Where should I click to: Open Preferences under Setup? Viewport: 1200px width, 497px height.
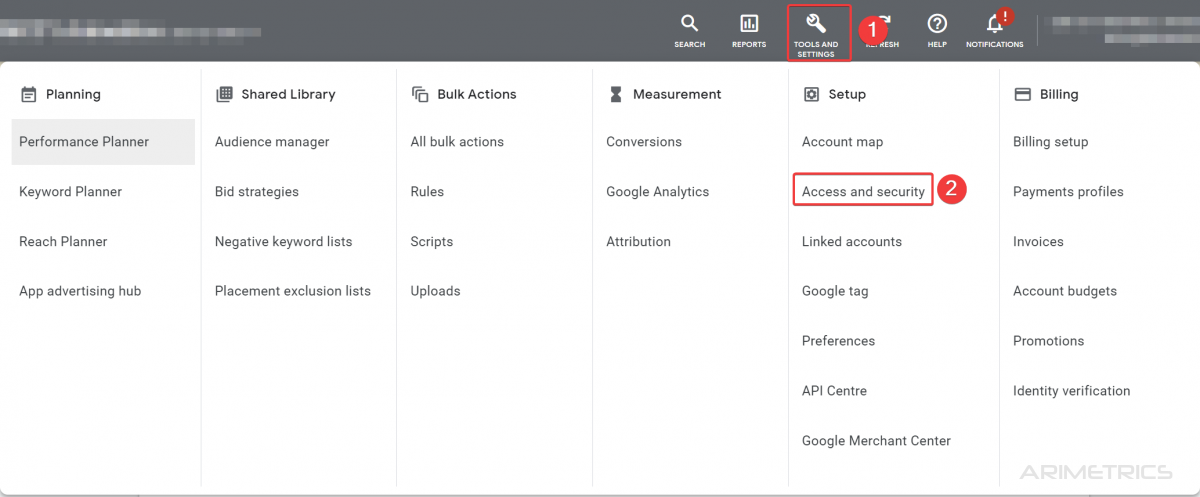pos(838,341)
